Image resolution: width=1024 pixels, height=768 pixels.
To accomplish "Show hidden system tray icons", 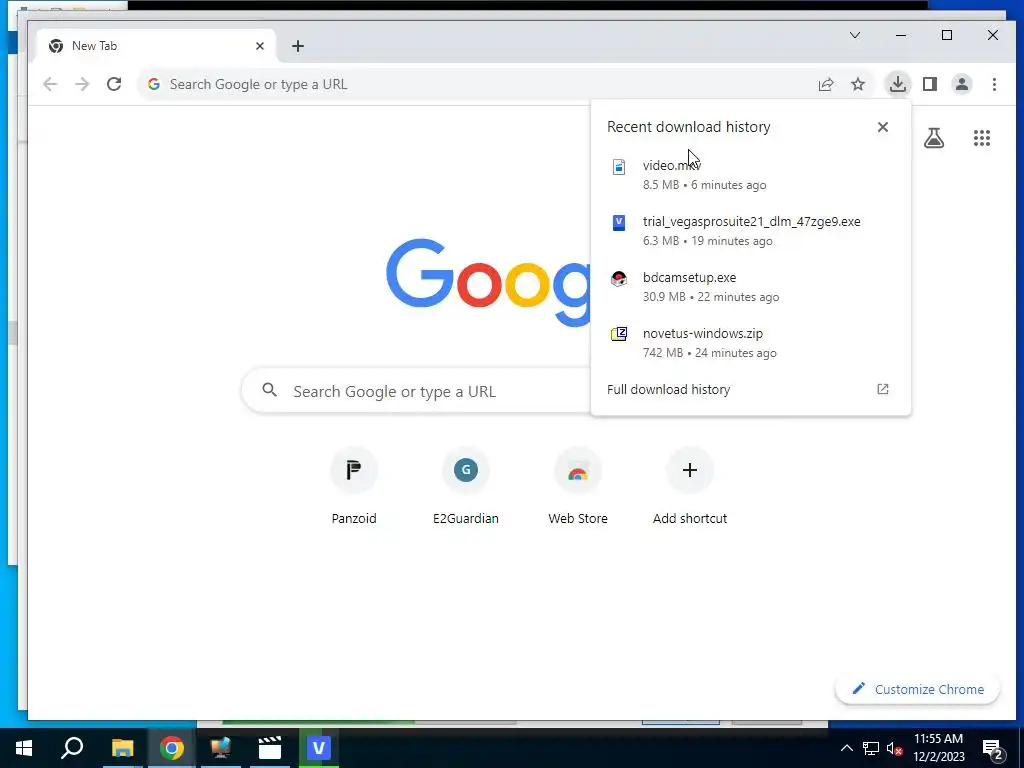I will click(846, 748).
